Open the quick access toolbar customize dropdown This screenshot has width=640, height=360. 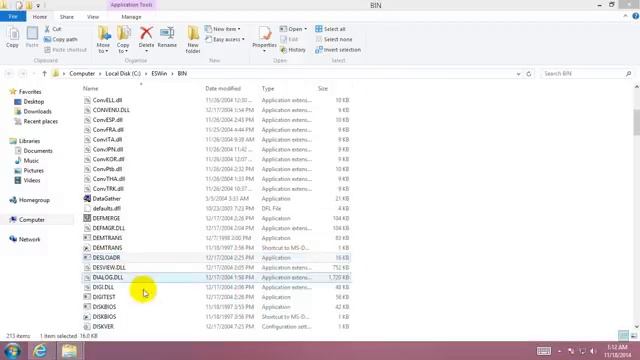38,6
